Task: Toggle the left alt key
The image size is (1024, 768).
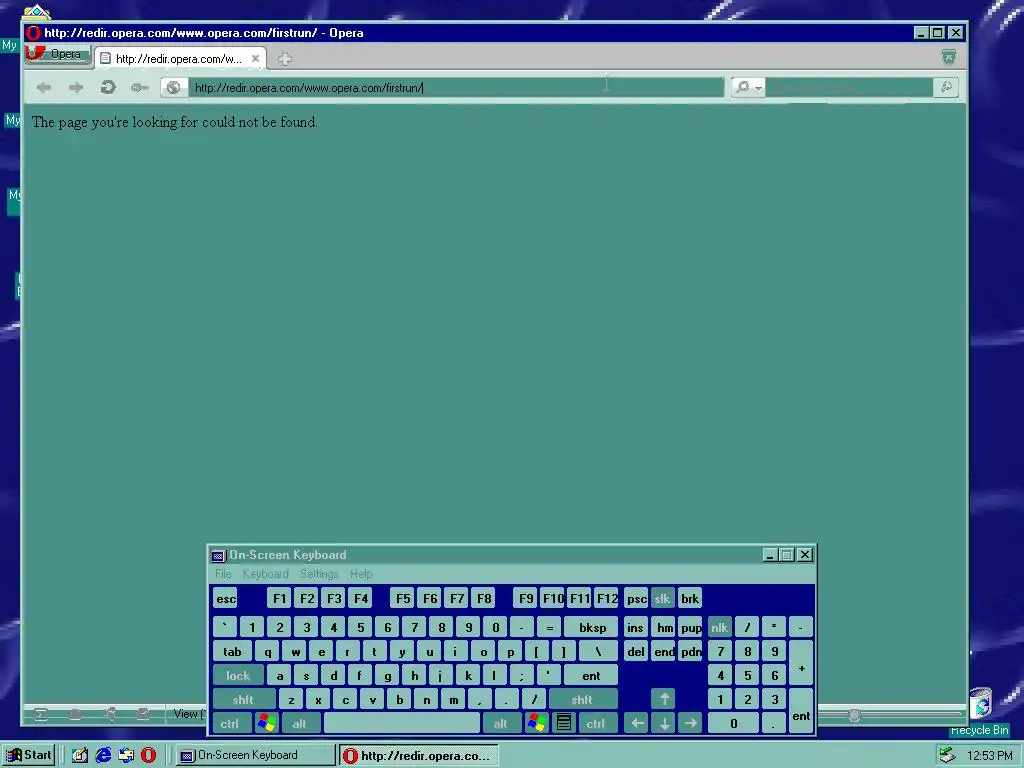Action: point(300,724)
